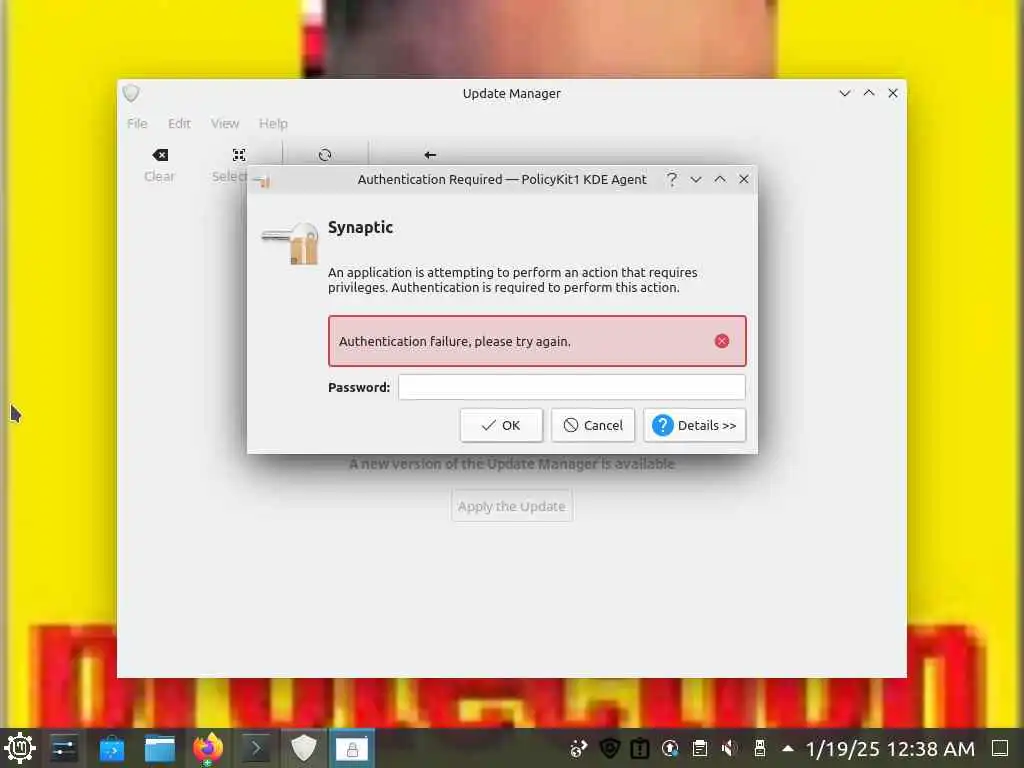Screen dimensions: 1024x768
Task: Click the notifications info tray icon
Action: (x=639, y=748)
